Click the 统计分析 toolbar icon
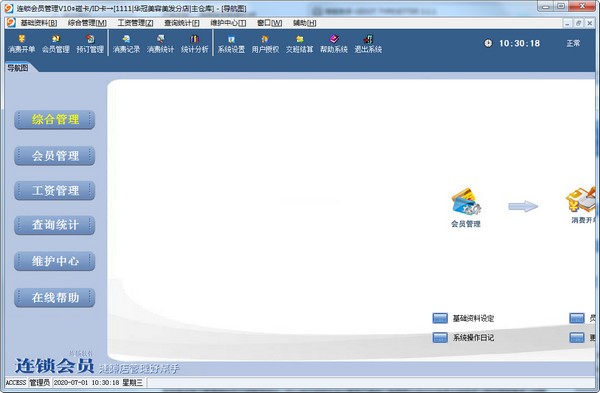Screen dimensions: 600x393 coord(194,44)
